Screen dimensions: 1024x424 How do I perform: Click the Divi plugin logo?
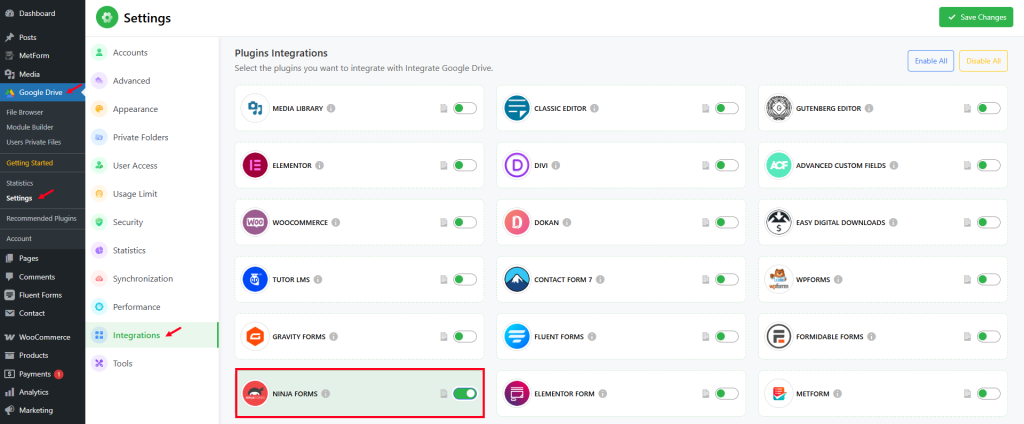coord(517,165)
